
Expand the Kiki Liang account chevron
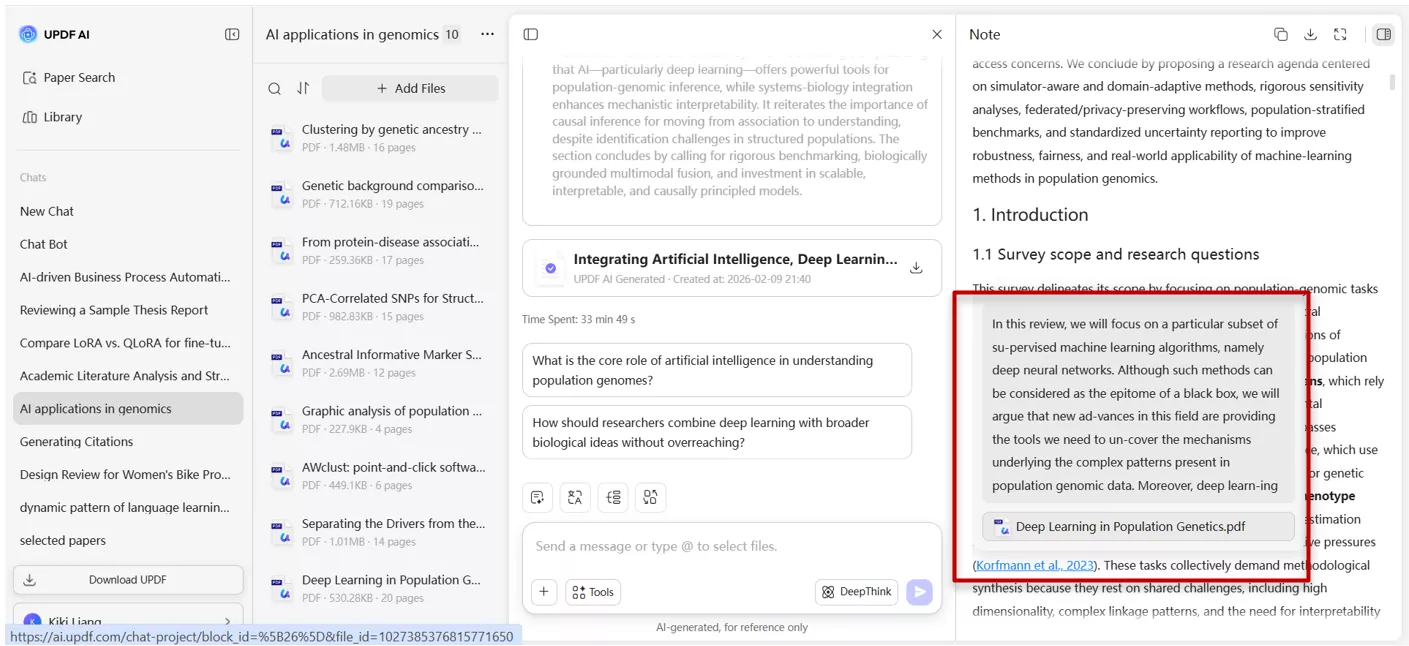(227, 620)
